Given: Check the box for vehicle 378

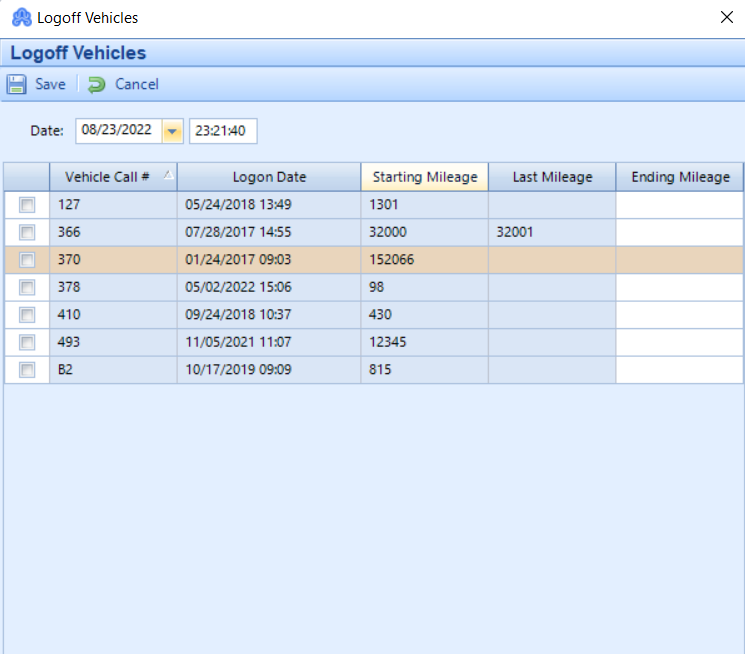Looking at the screenshot, I should point(27,288).
